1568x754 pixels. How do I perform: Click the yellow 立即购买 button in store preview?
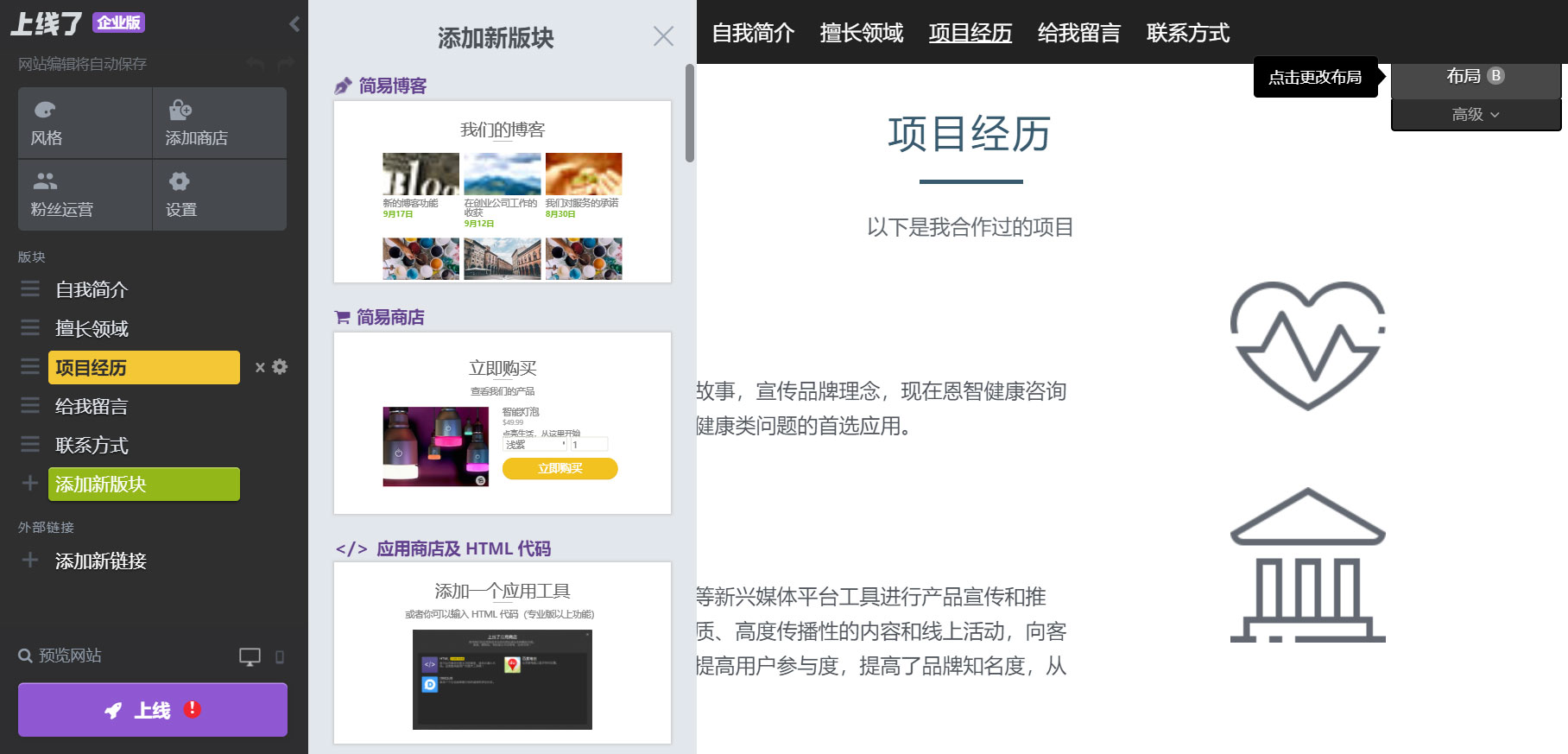(x=560, y=468)
